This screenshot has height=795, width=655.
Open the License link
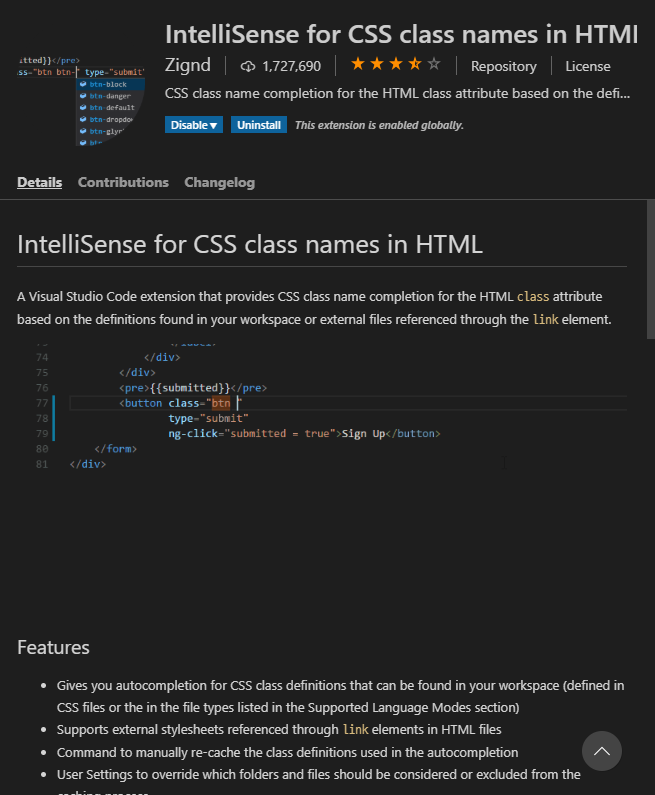coord(588,66)
